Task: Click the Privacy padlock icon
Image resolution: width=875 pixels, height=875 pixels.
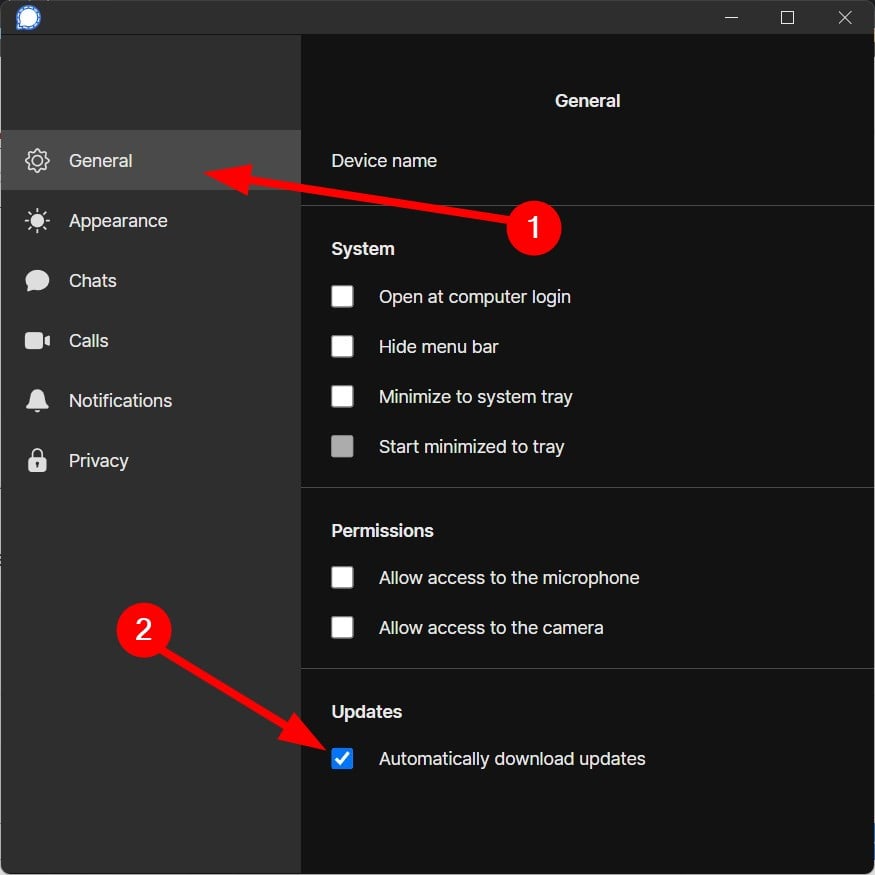Action: (37, 460)
